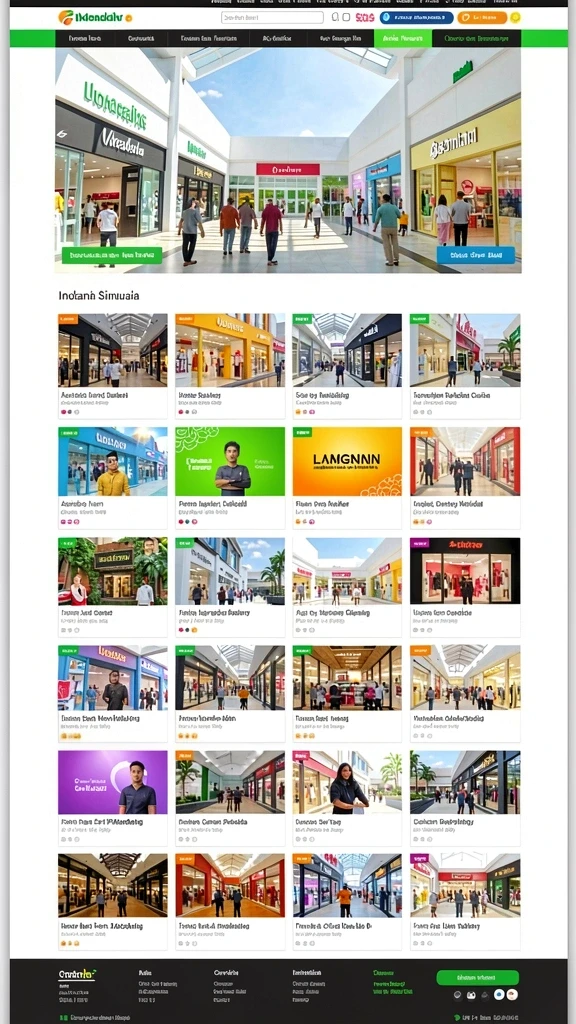The height and width of the screenshot is (1024, 576).
Task: Click the "Inotanh Simuaia" section heading
Action: [x=99, y=296]
